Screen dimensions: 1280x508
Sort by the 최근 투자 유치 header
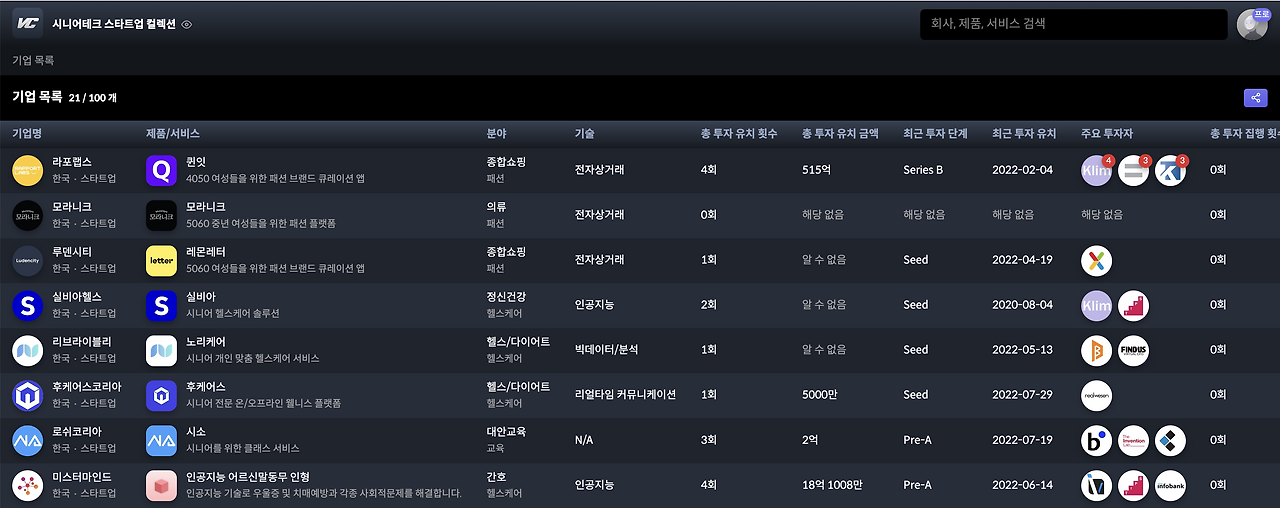[x=1024, y=133]
